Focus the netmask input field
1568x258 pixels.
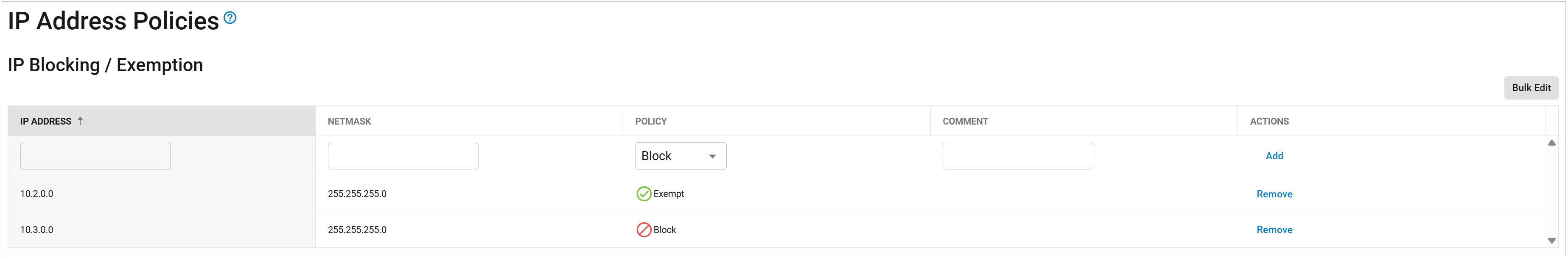click(x=403, y=156)
